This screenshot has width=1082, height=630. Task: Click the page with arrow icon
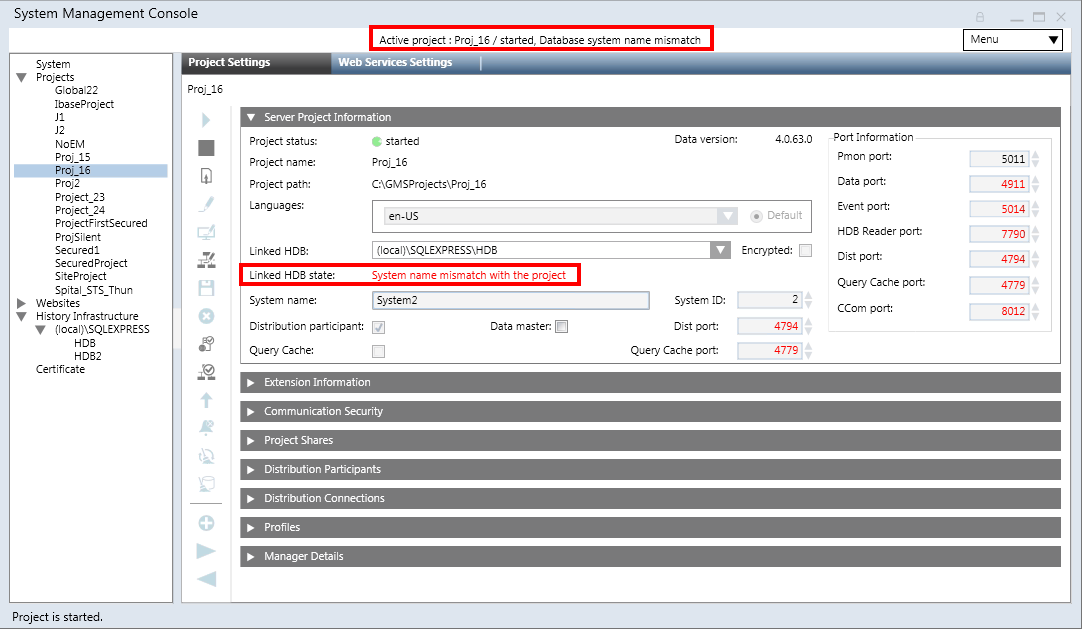click(x=206, y=176)
